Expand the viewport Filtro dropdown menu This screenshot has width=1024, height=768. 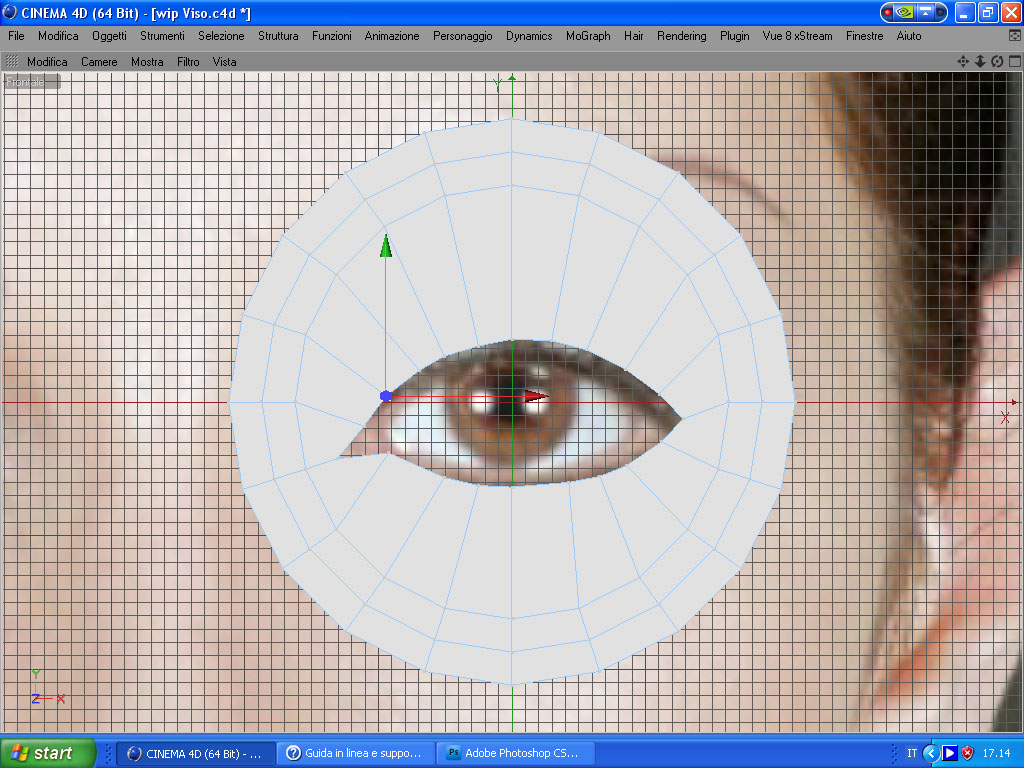pyautogui.click(x=188, y=62)
